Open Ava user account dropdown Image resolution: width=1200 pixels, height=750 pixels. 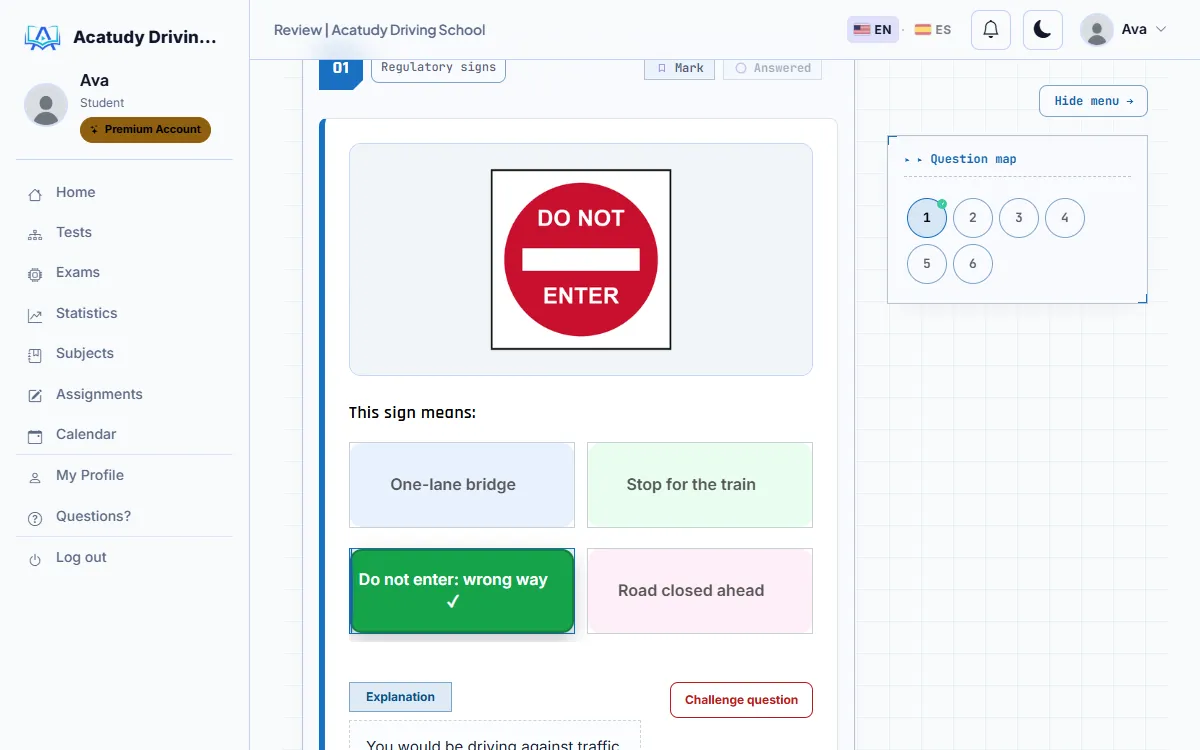pyautogui.click(x=1124, y=30)
